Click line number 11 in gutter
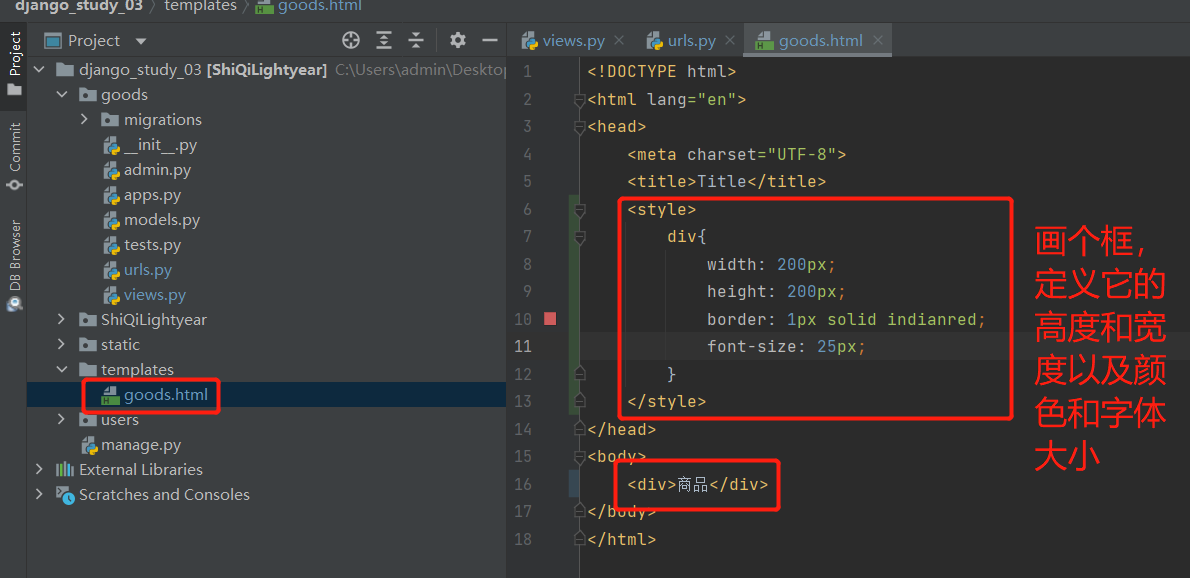This screenshot has width=1190, height=578. pyautogui.click(x=523, y=347)
